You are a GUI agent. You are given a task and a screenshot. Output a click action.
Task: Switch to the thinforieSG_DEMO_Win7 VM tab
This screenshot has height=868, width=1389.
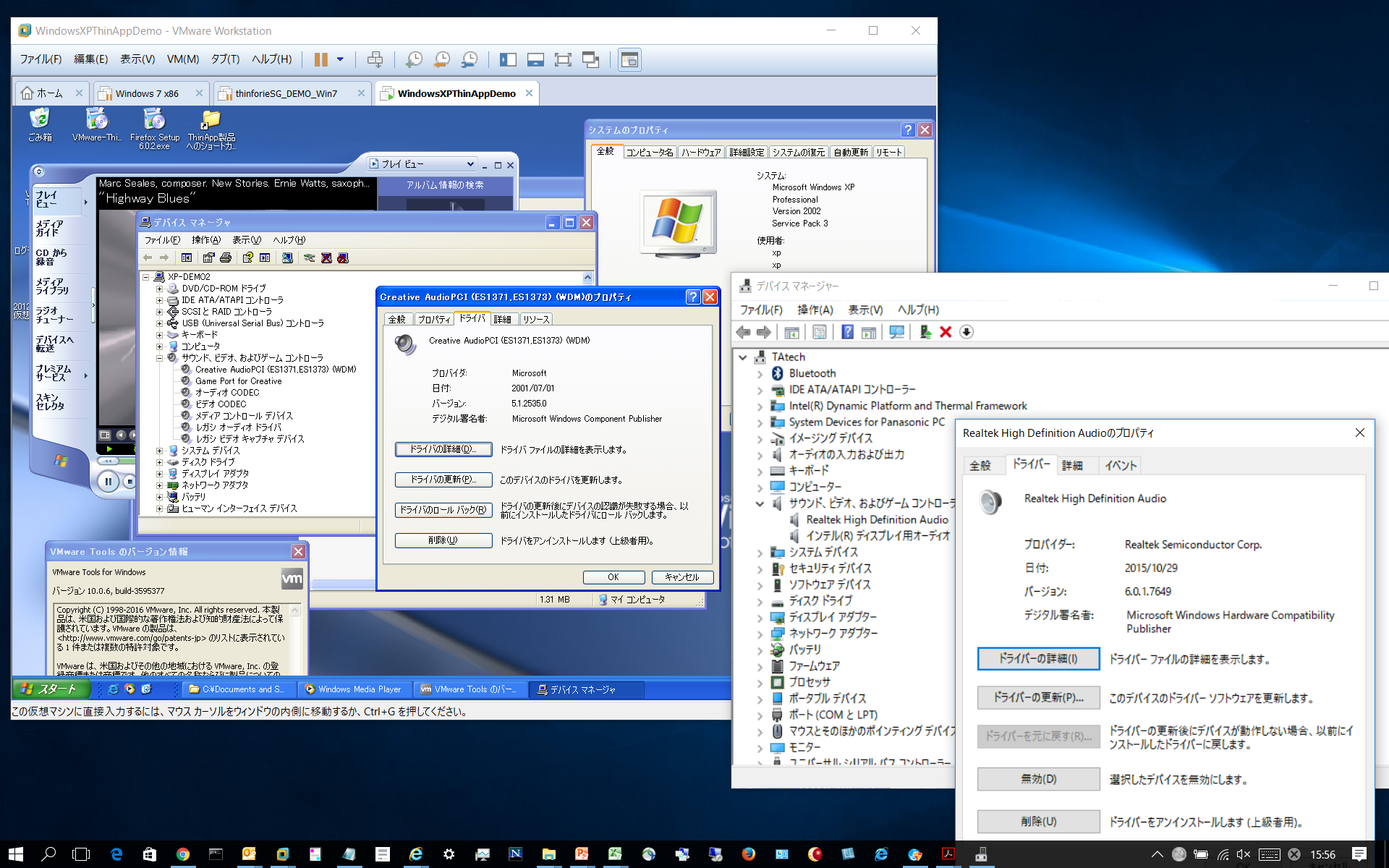click(x=292, y=93)
